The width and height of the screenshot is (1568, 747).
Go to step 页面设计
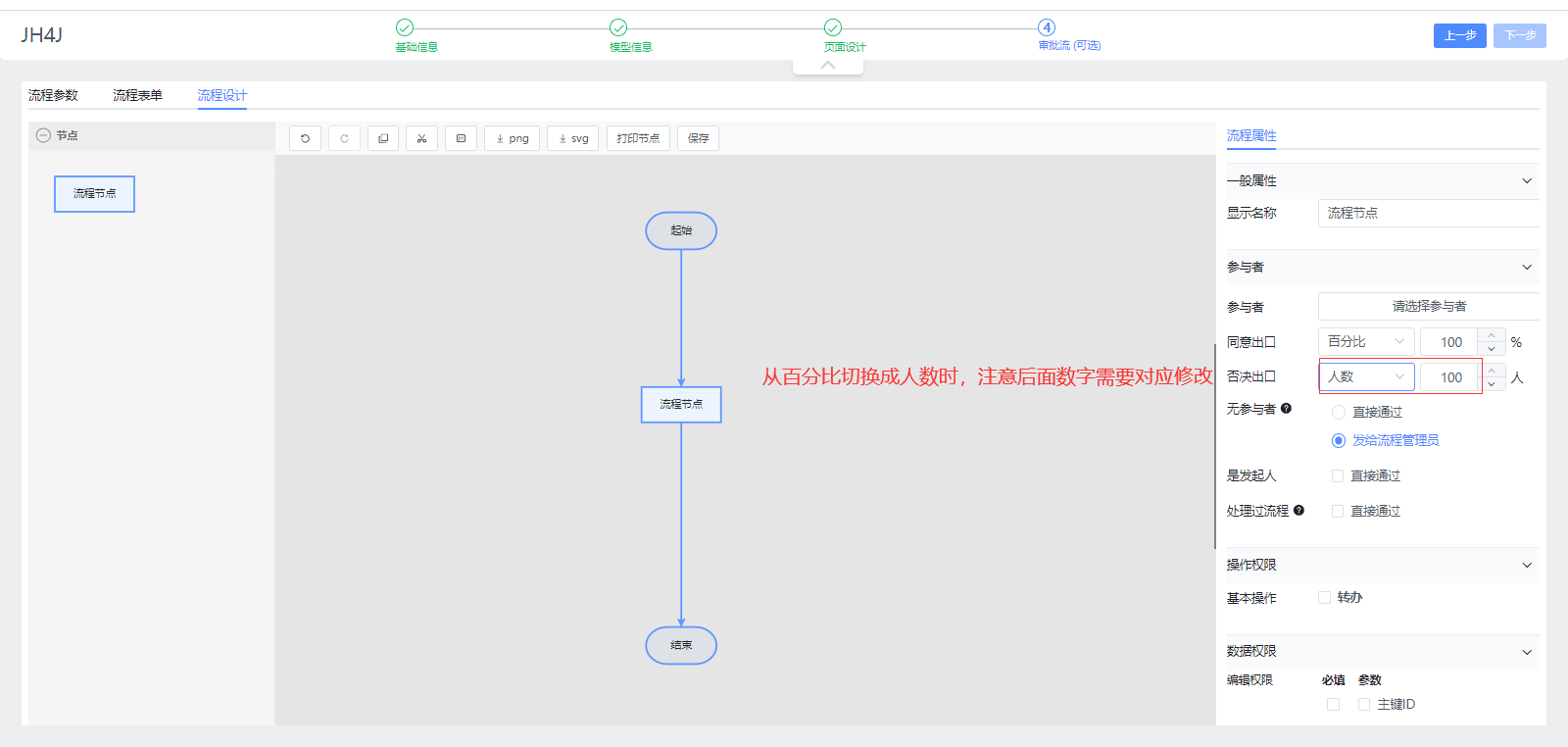pos(844,35)
